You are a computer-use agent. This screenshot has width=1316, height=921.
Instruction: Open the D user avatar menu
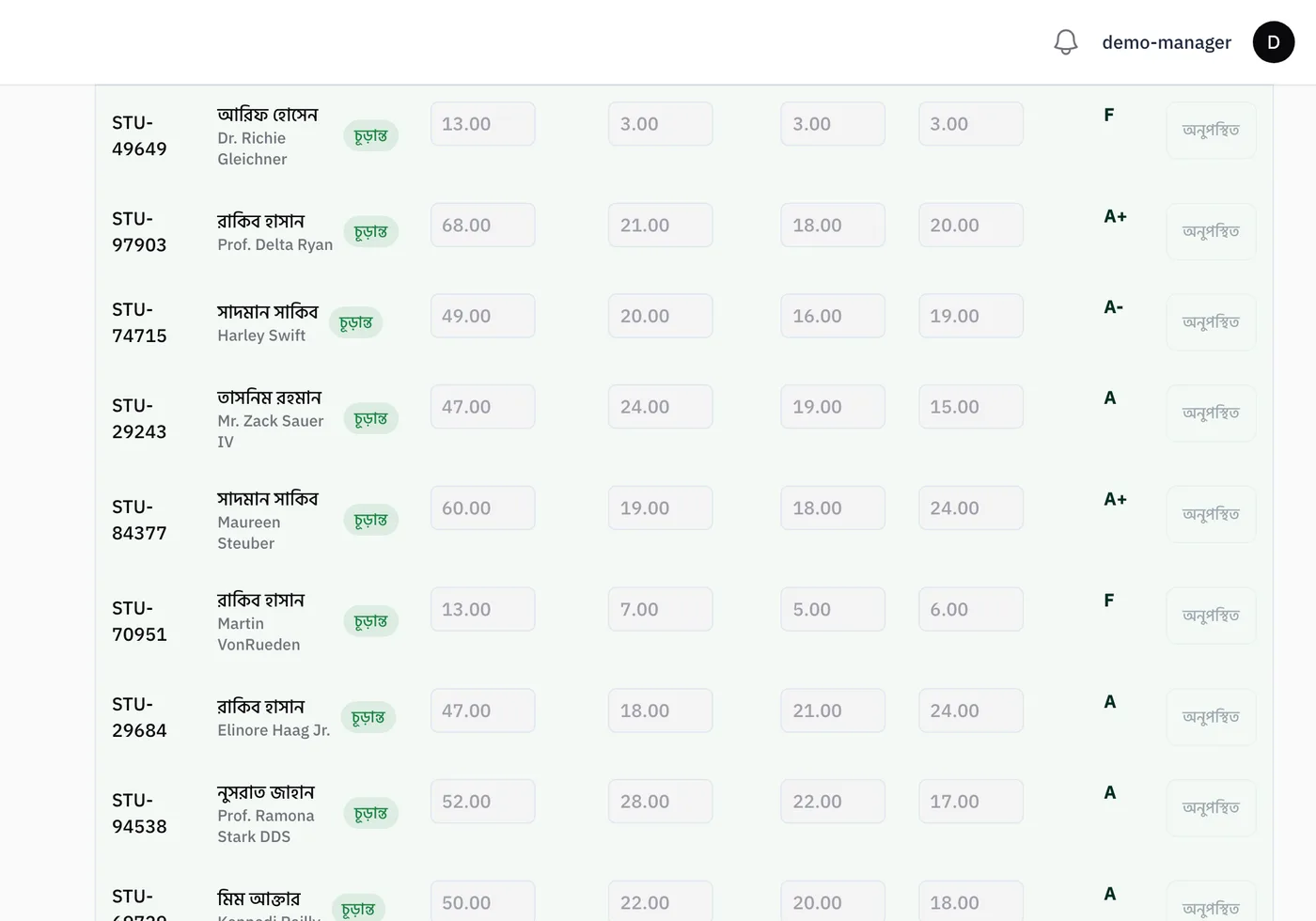point(1274,42)
